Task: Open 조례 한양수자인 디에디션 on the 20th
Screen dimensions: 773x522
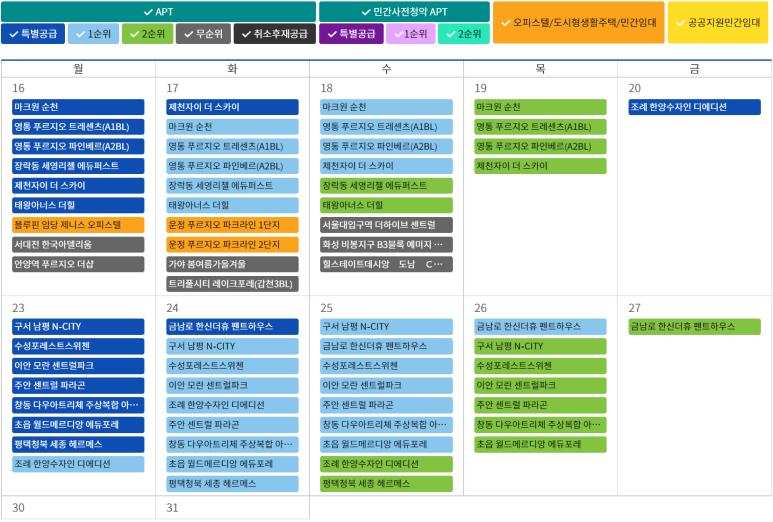Action: tap(695, 107)
